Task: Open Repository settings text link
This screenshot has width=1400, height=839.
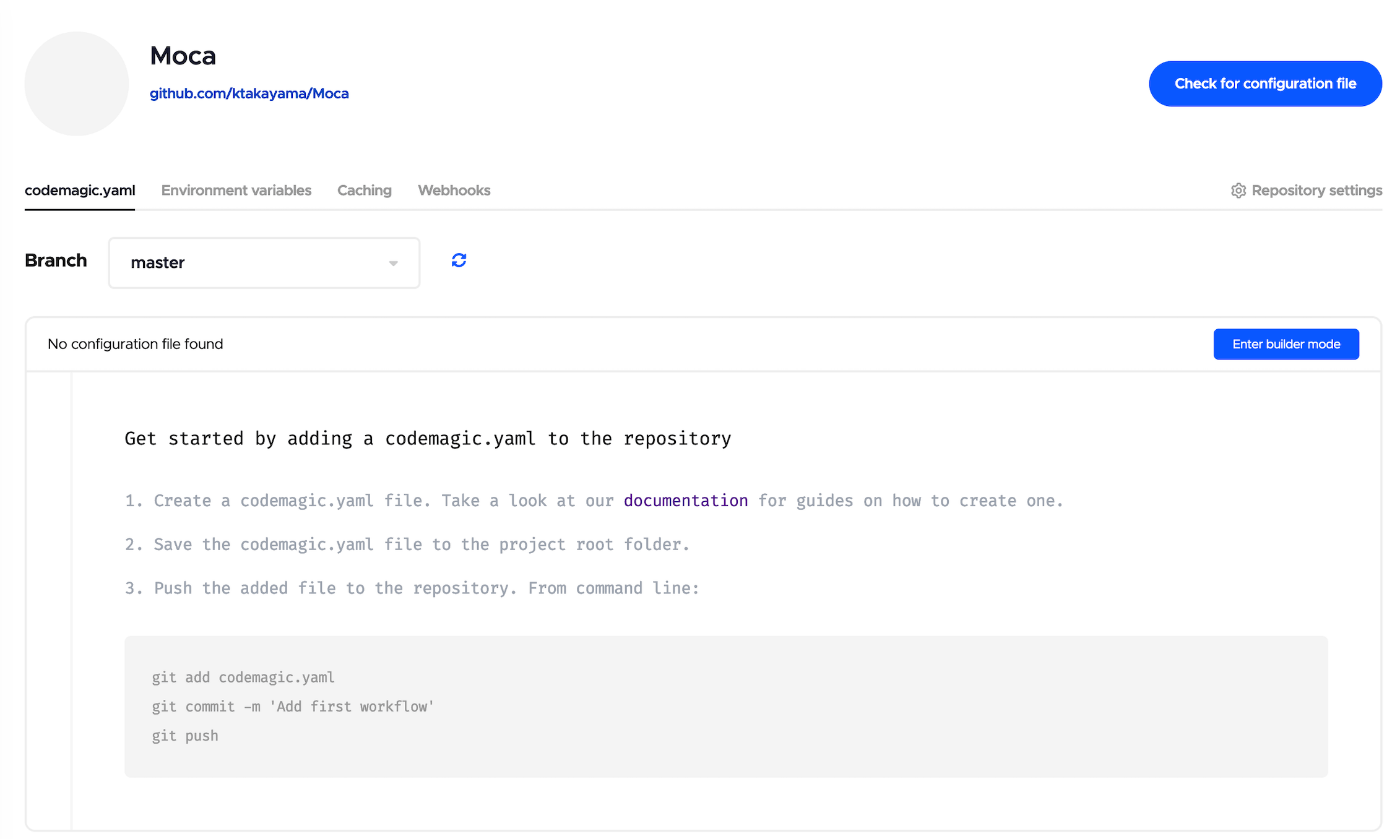Action: [1317, 190]
